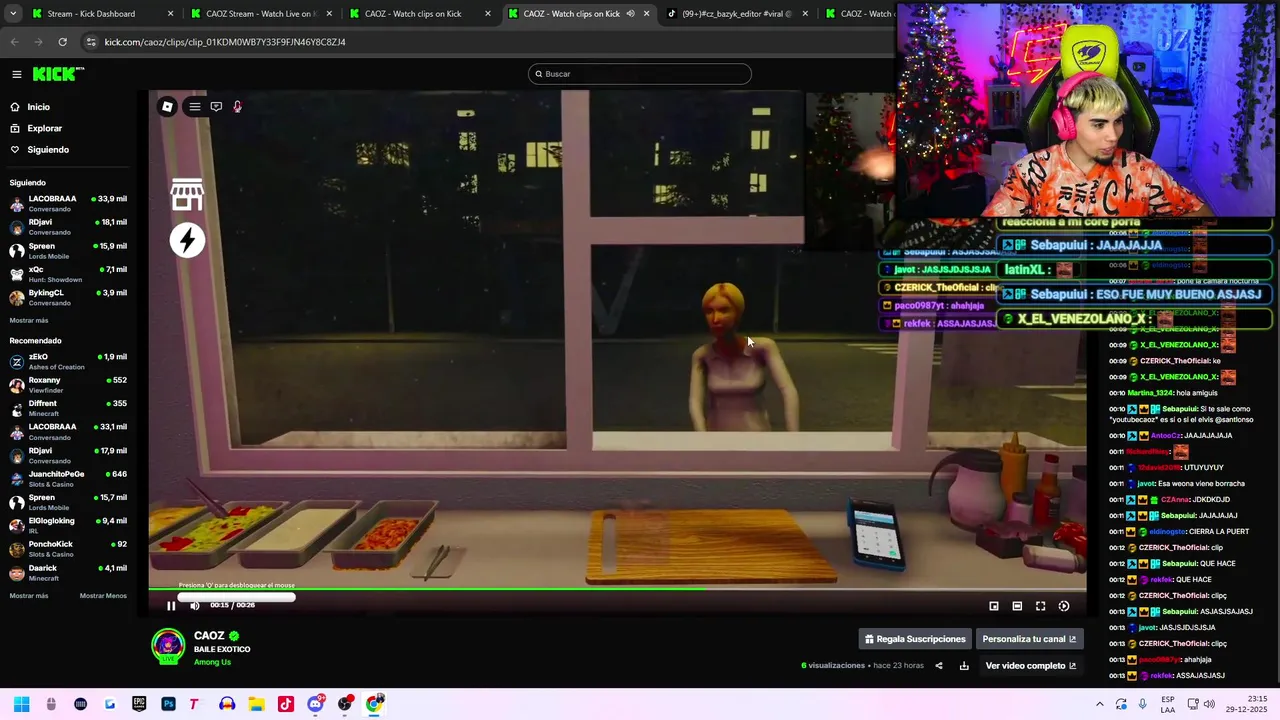Expand recommended list with Mostrar más
Image resolution: width=1280 pixels, height=720 pixels.
click(x=29, y=596)
